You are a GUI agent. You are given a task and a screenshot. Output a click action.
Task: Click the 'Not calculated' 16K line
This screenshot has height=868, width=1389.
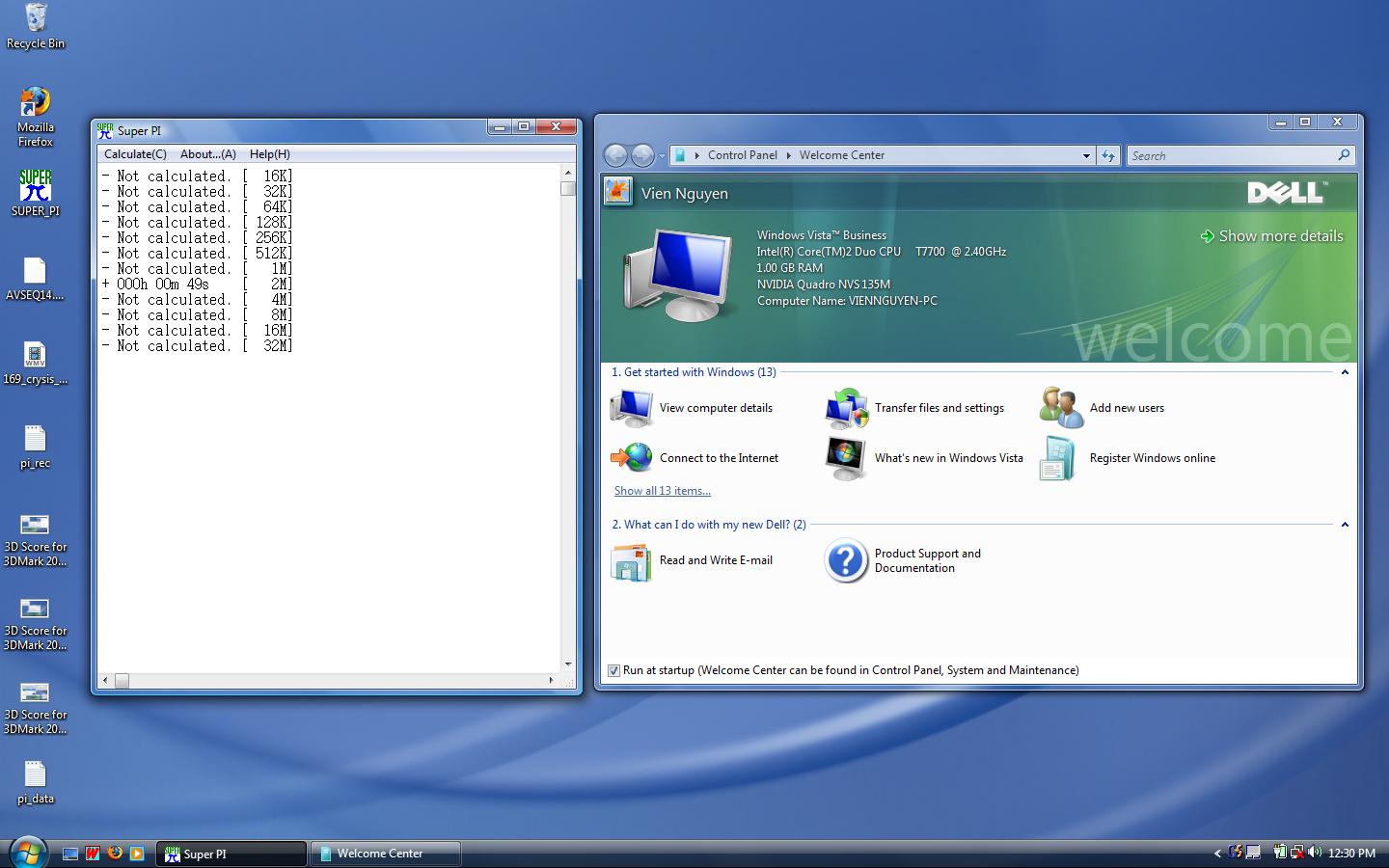click(x=198, y=176)
